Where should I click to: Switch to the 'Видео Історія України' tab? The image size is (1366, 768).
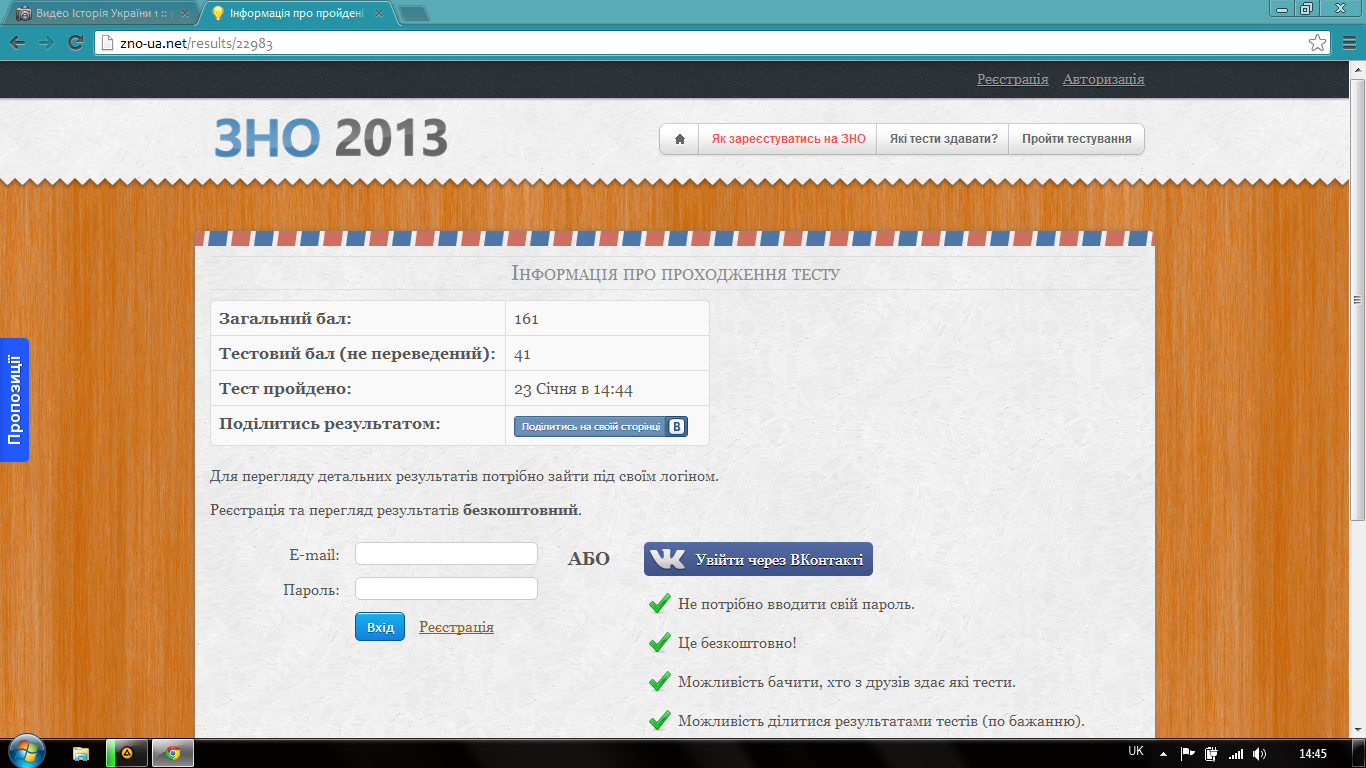pyautogui.click(x=101, y=15)
